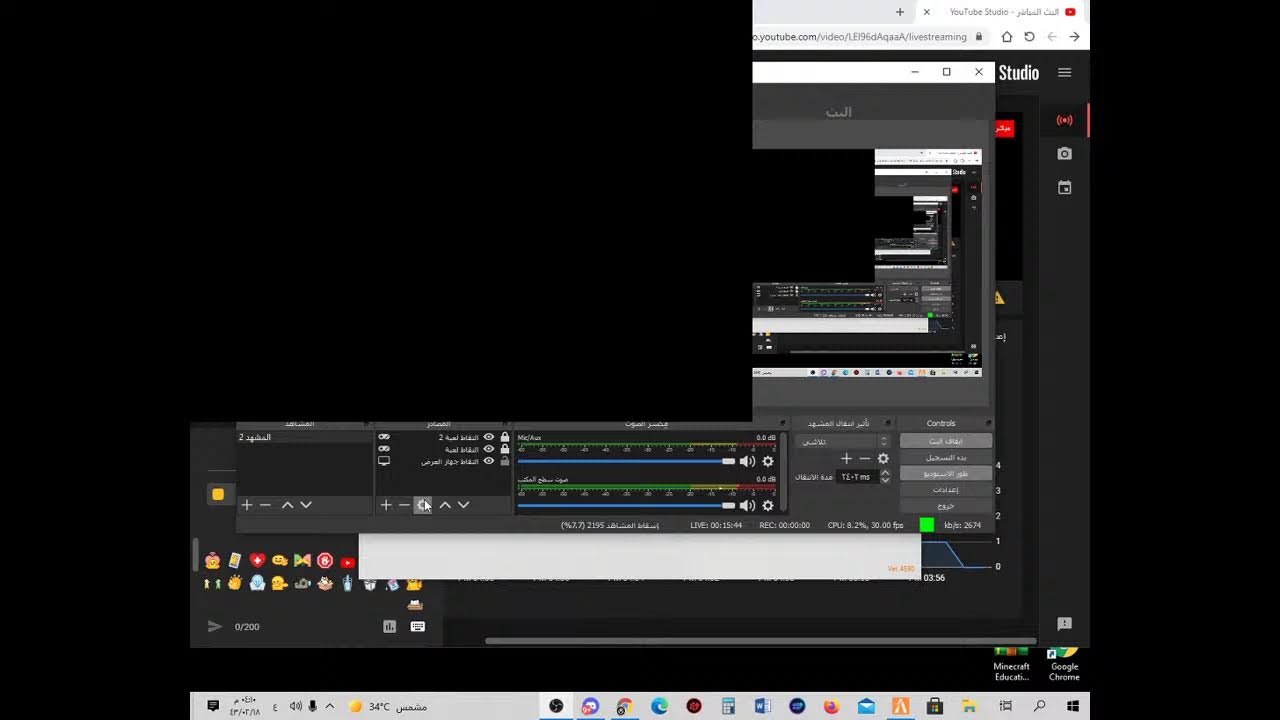Screen dimensions: 1280x720
Task: Remove scene transition with minus icon
Action: click(865, 459)
